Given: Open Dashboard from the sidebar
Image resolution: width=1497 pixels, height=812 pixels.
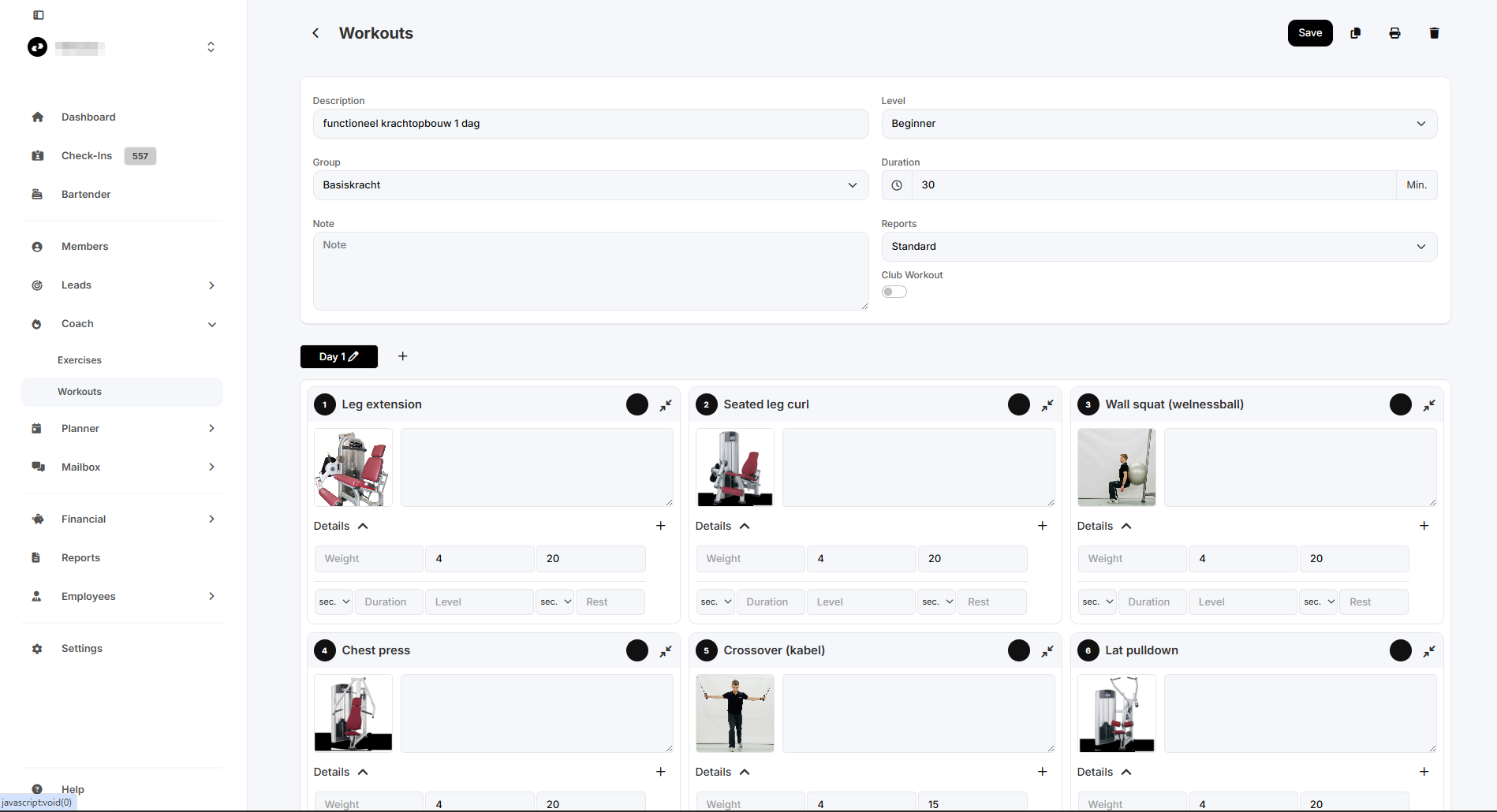Looking at the screenshot, I should [x=88, y=117].
